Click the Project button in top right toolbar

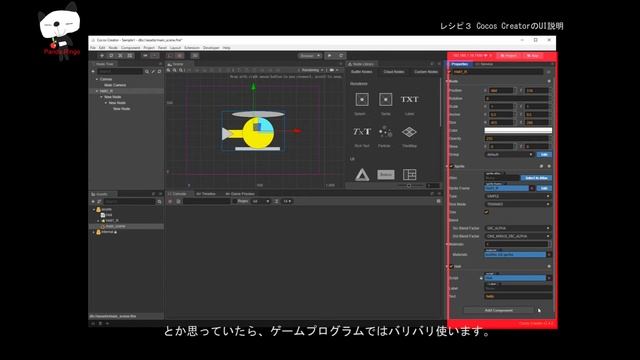point(508,56)
